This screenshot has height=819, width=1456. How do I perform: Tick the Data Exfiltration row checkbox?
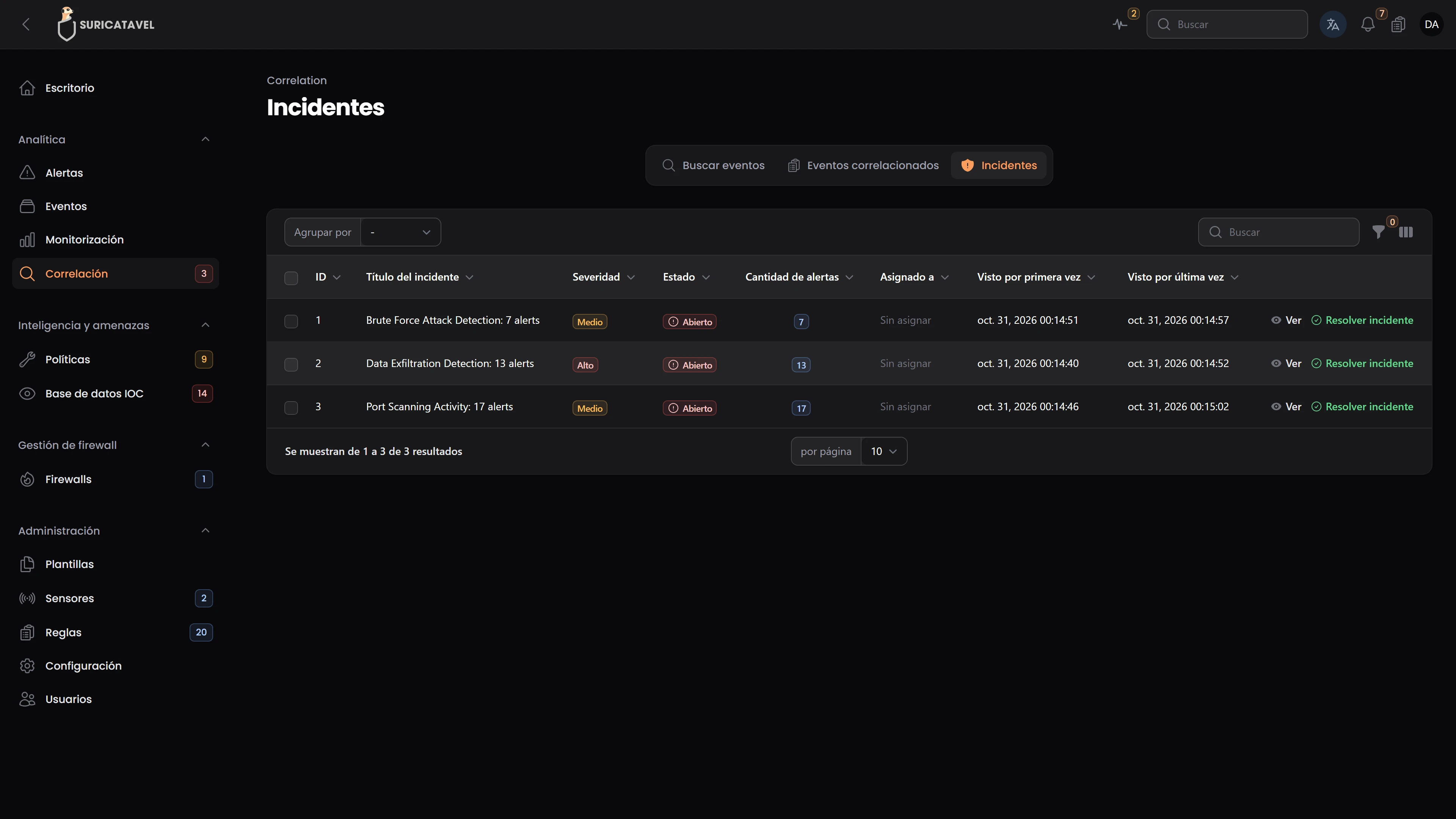coord(291,364)
